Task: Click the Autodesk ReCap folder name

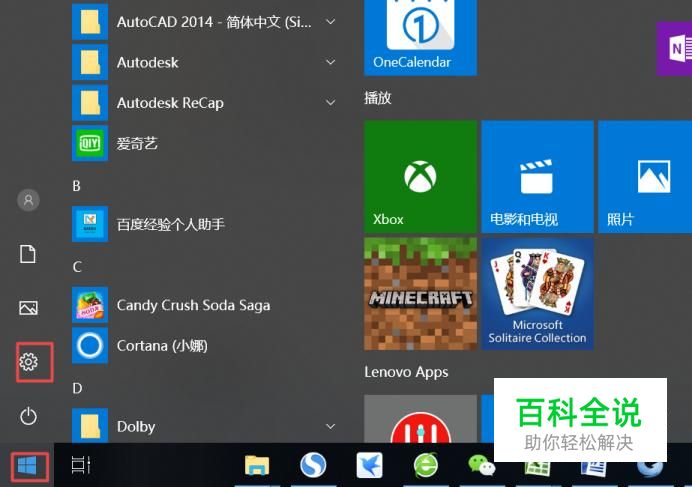Action: click(170, 103)
